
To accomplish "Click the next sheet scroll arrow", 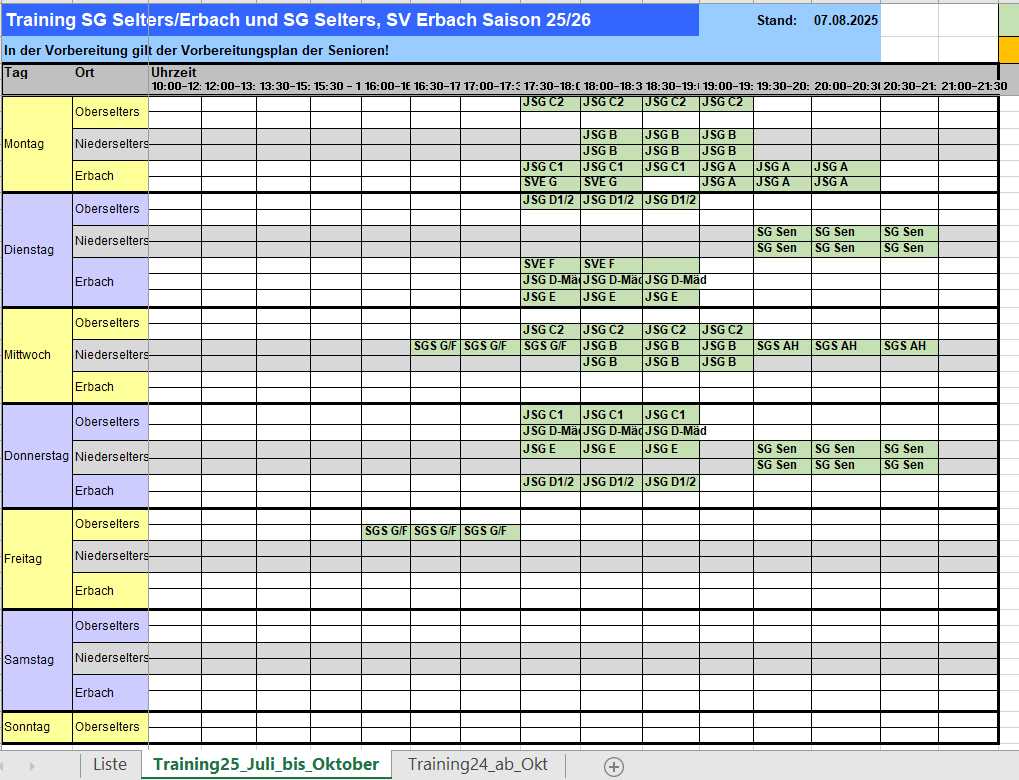I will (32, 766).
